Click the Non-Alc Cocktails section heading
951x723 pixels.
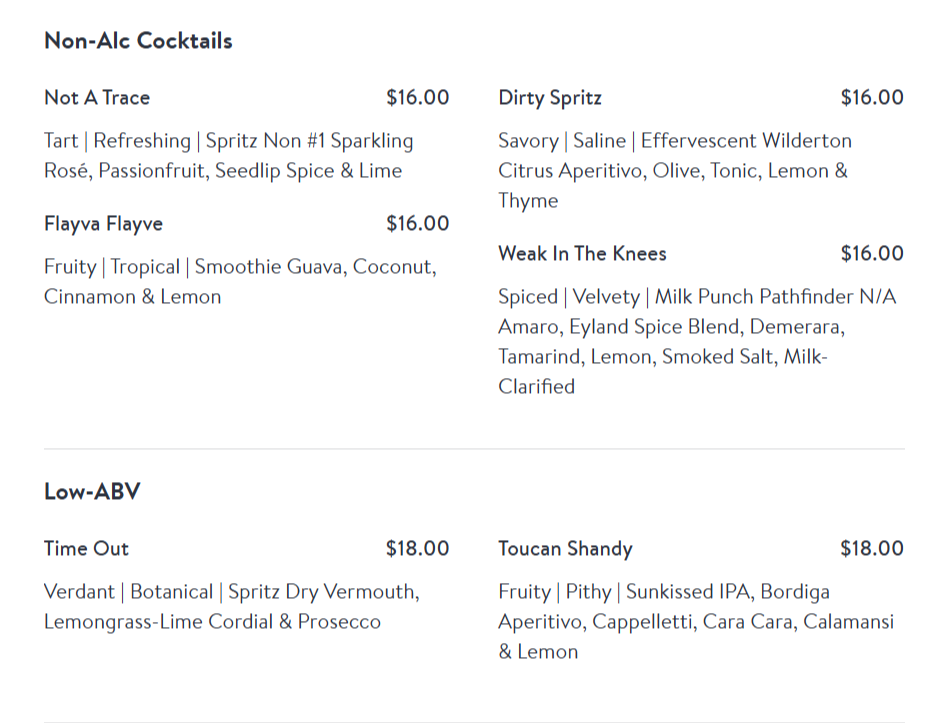138,41
